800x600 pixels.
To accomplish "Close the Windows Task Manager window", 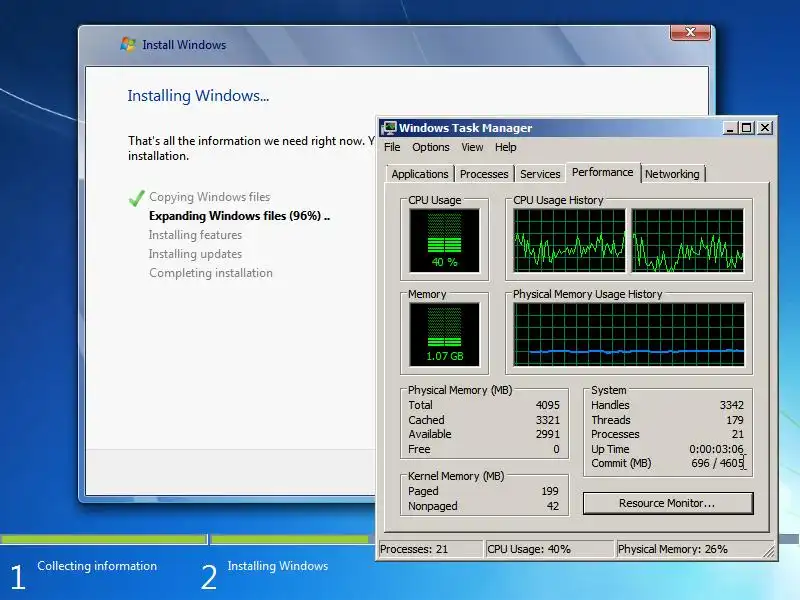I will [765, 128].
